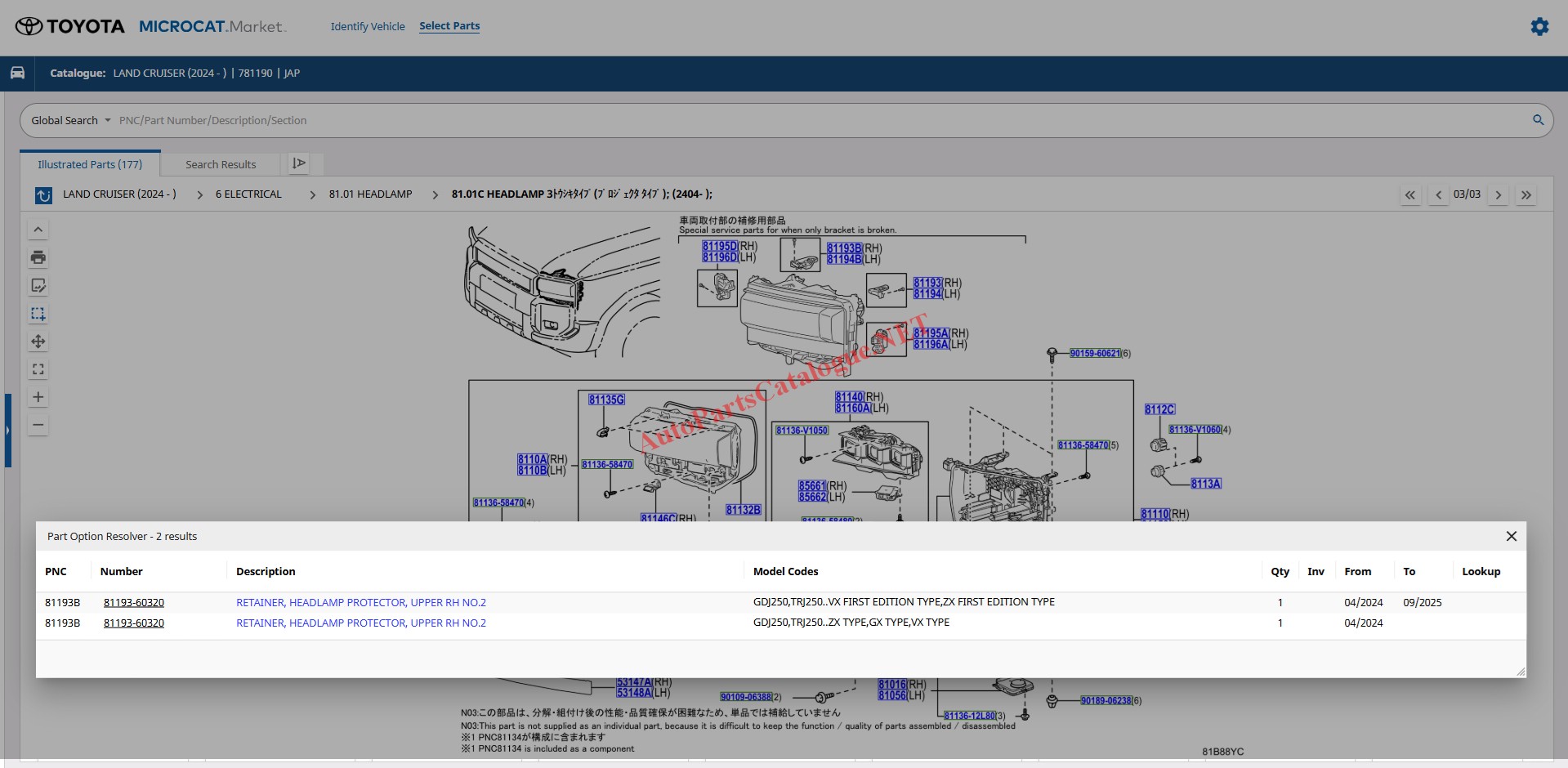Viewport: 1568px width, 768px height.
Task: Select the area selection tool
Action: coord(38,314)
